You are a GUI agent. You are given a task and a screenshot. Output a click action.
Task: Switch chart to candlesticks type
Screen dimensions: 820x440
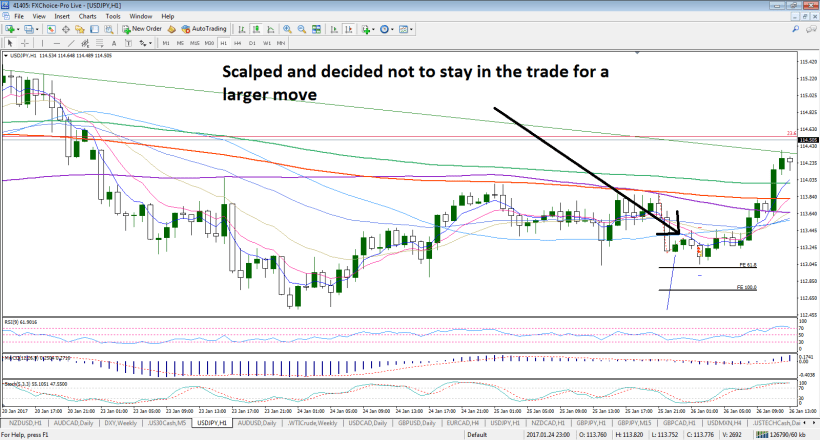coord(256,29)
